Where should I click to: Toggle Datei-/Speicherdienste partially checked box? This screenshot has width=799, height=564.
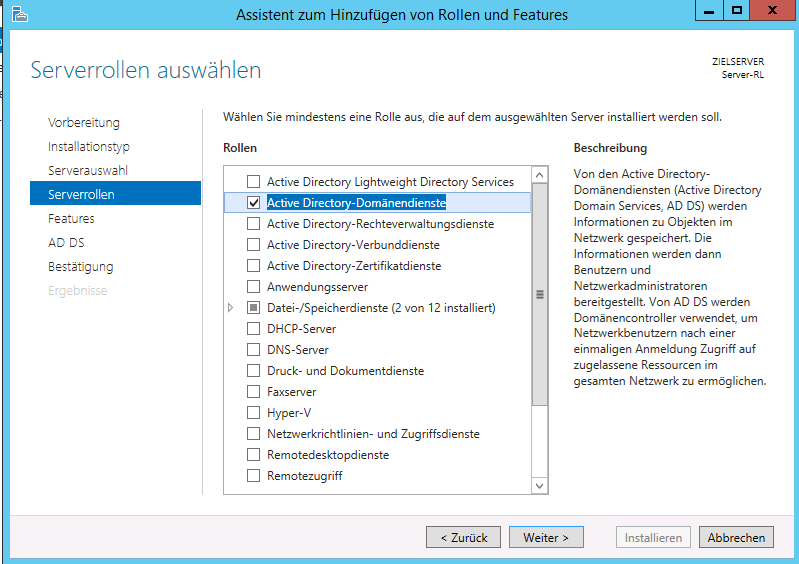(x=253, y=308)
